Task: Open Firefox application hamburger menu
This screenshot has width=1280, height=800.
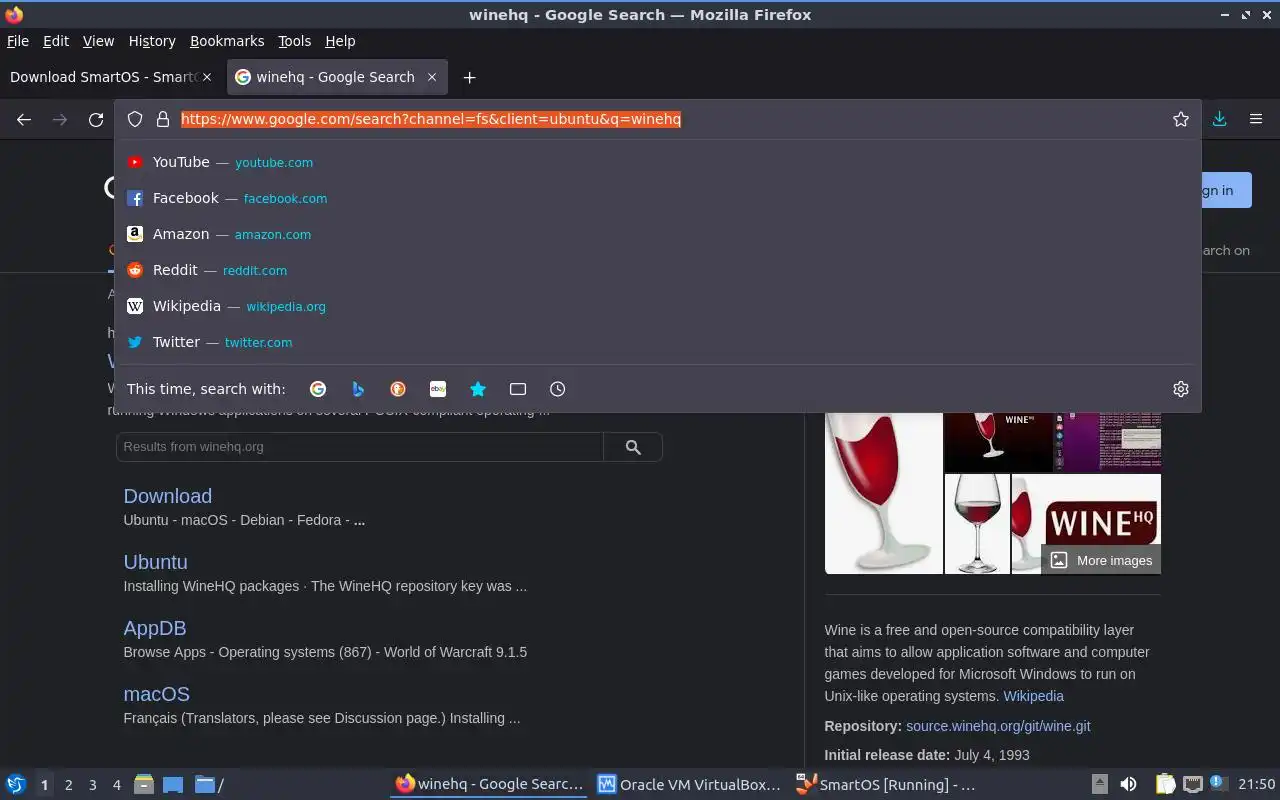Action: click(1256, 119)
